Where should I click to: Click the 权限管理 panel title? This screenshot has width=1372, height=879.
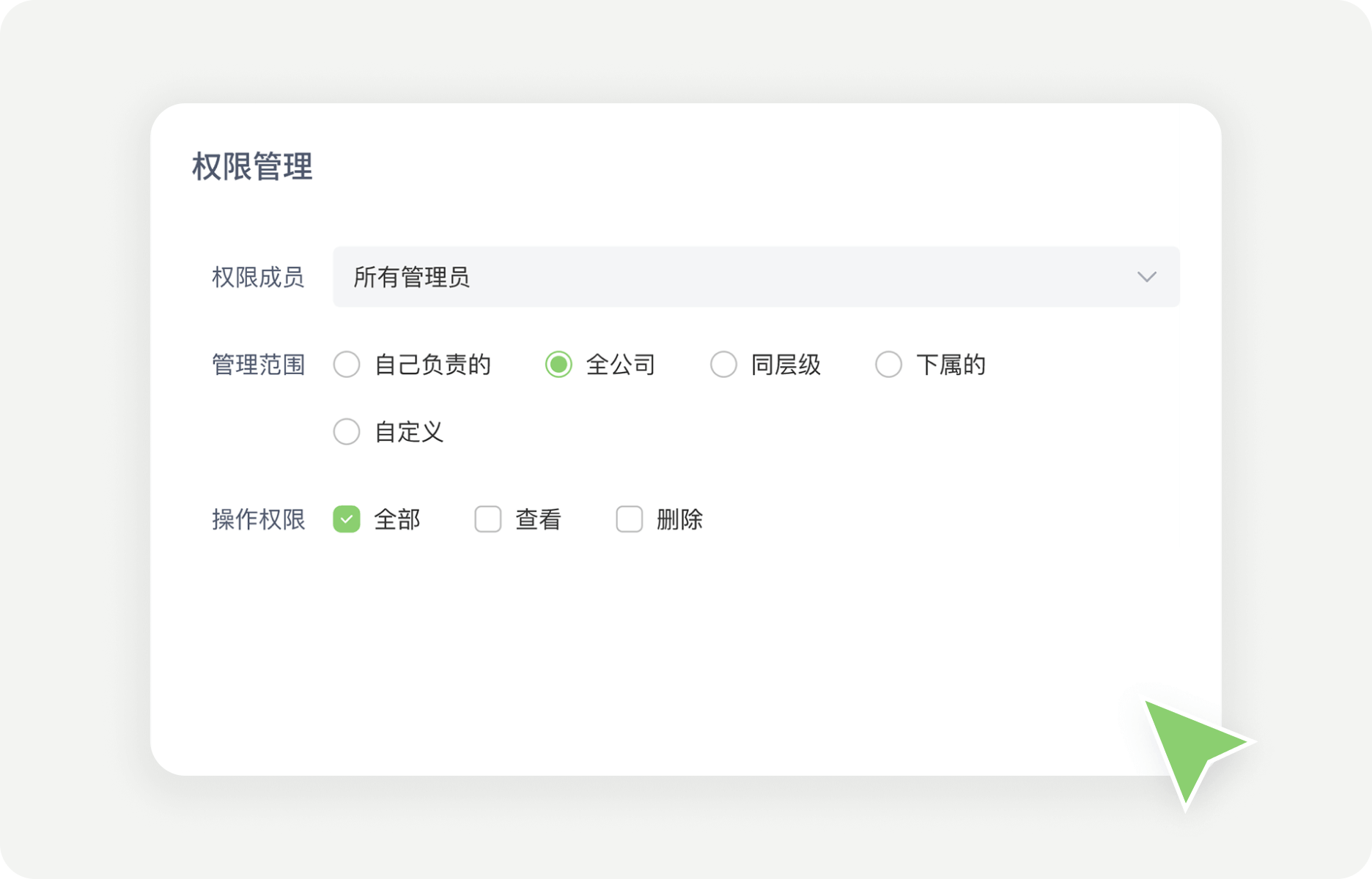pyautogui.click(x=251, y=167)
